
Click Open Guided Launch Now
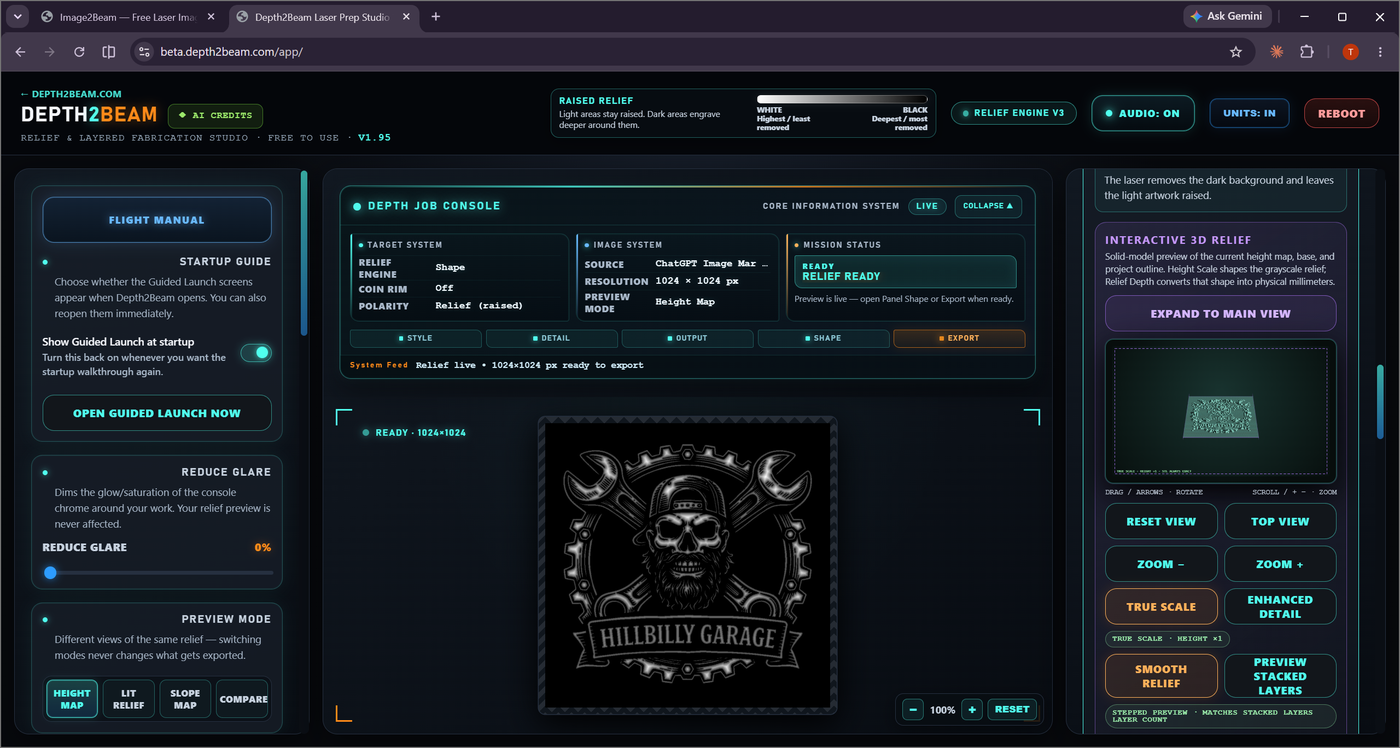pos(157,413)
